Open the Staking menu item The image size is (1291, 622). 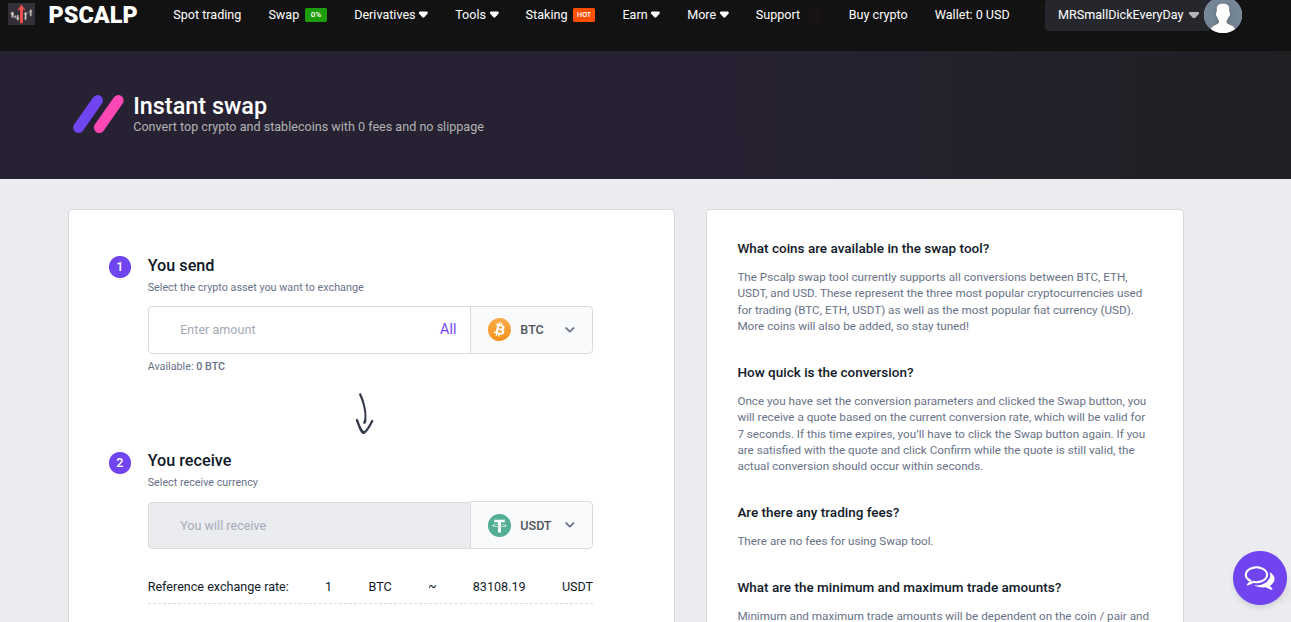pyautogui.click(x=546, y=15)
